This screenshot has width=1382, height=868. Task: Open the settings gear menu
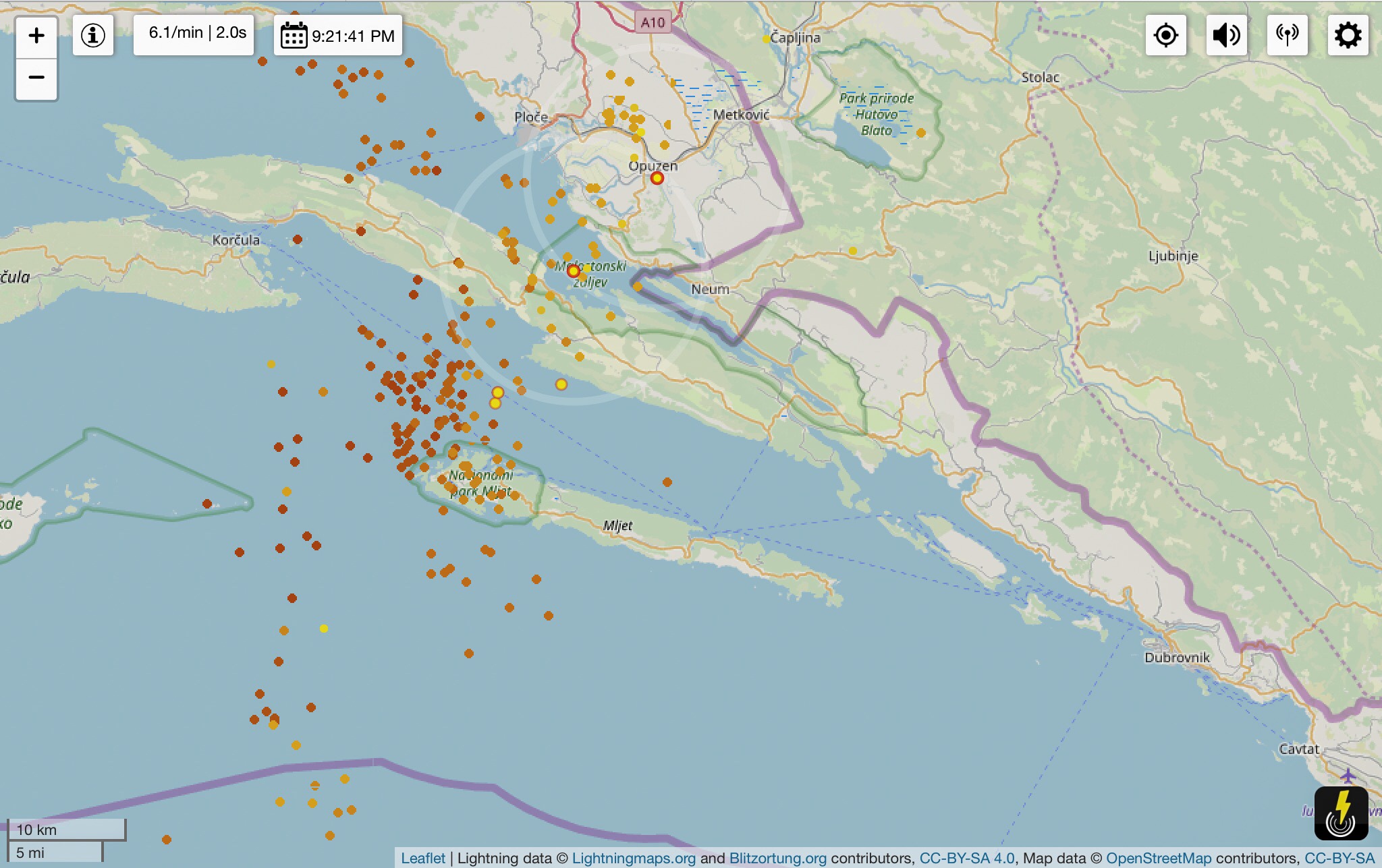coord(1348,35)
